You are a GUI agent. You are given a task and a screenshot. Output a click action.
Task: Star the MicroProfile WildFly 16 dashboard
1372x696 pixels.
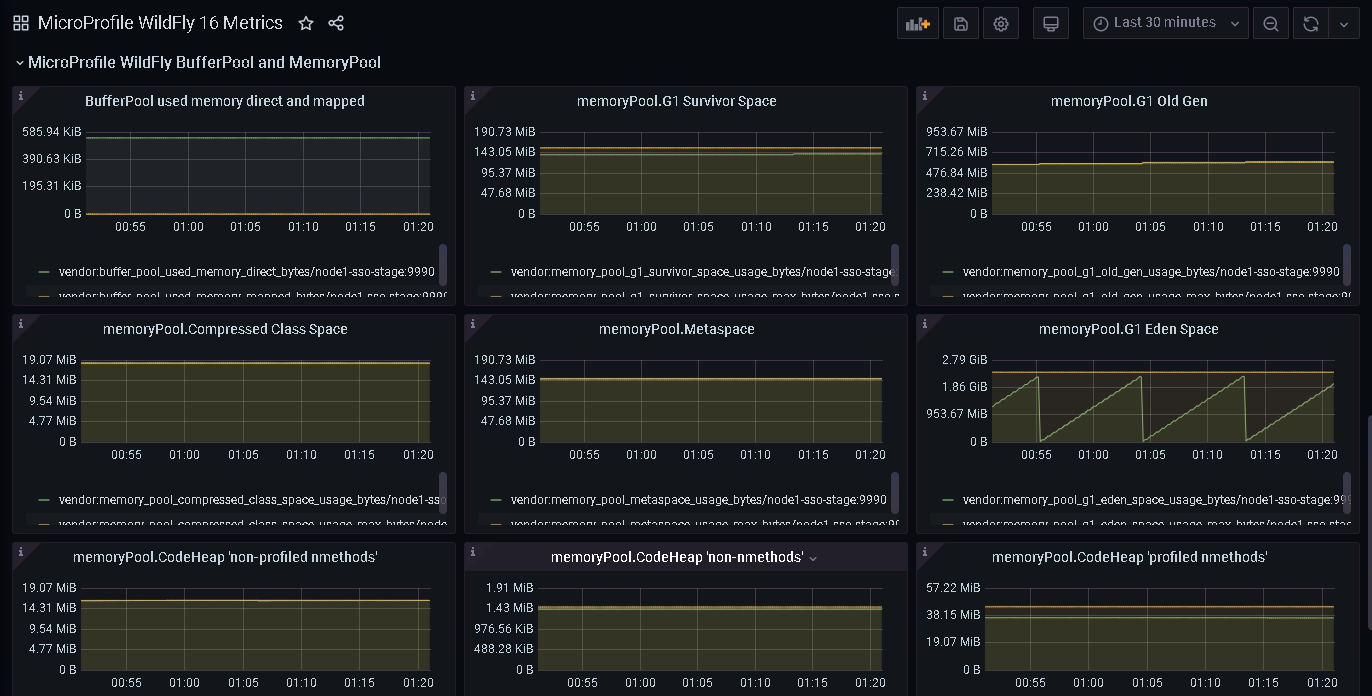306,23
